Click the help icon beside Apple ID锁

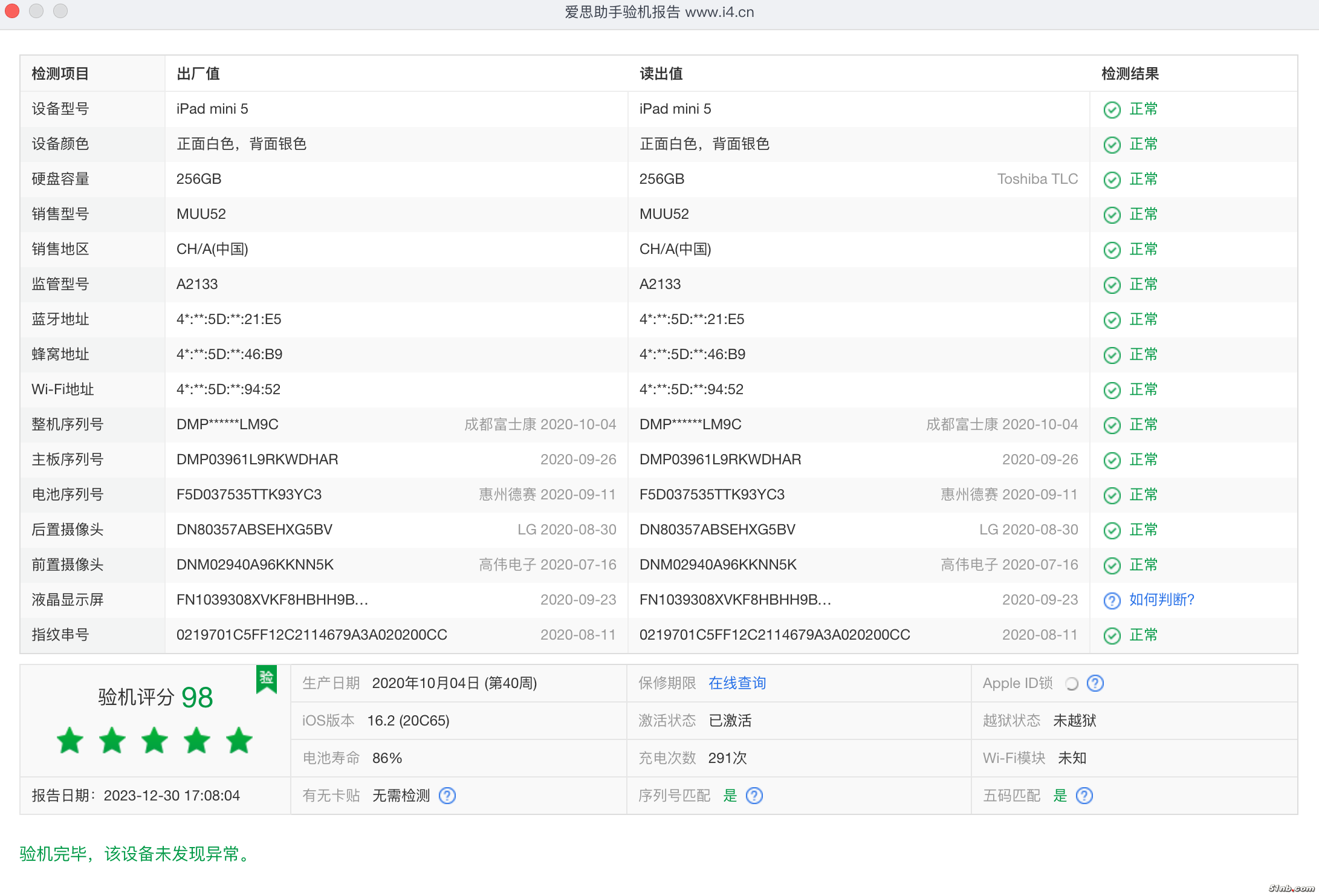point(1095,683)
